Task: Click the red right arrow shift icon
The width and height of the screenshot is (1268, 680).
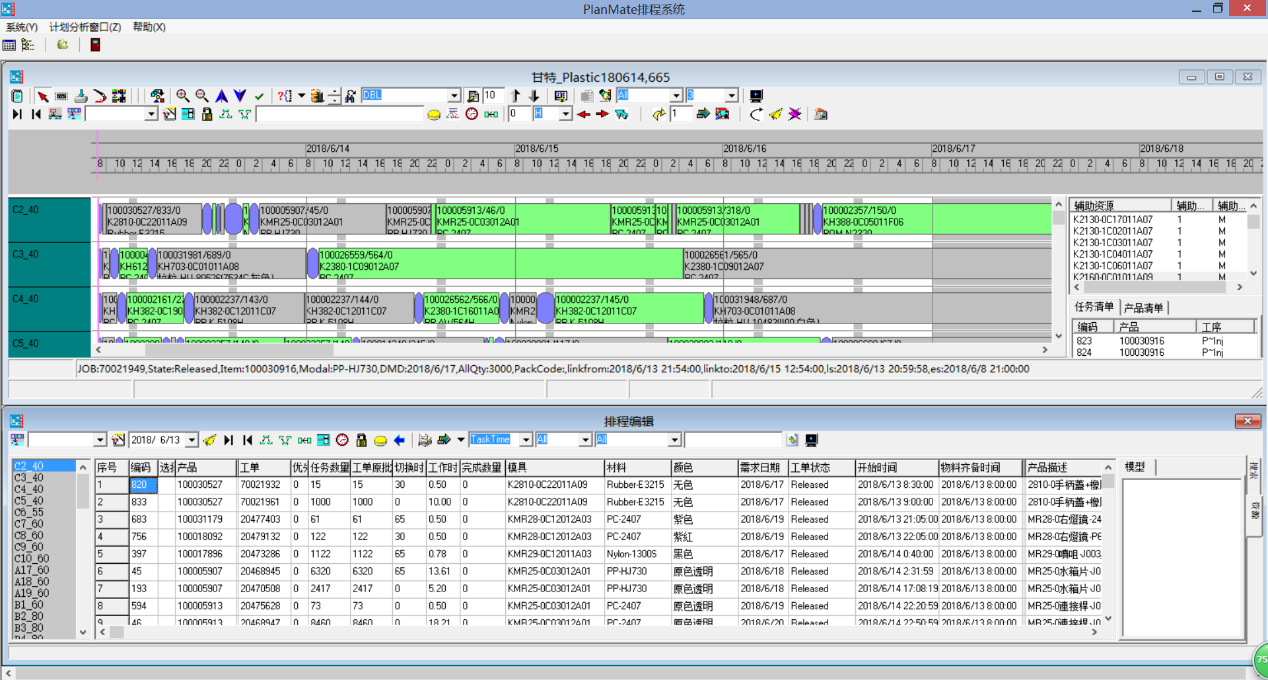Action: [x=601, y=115]
